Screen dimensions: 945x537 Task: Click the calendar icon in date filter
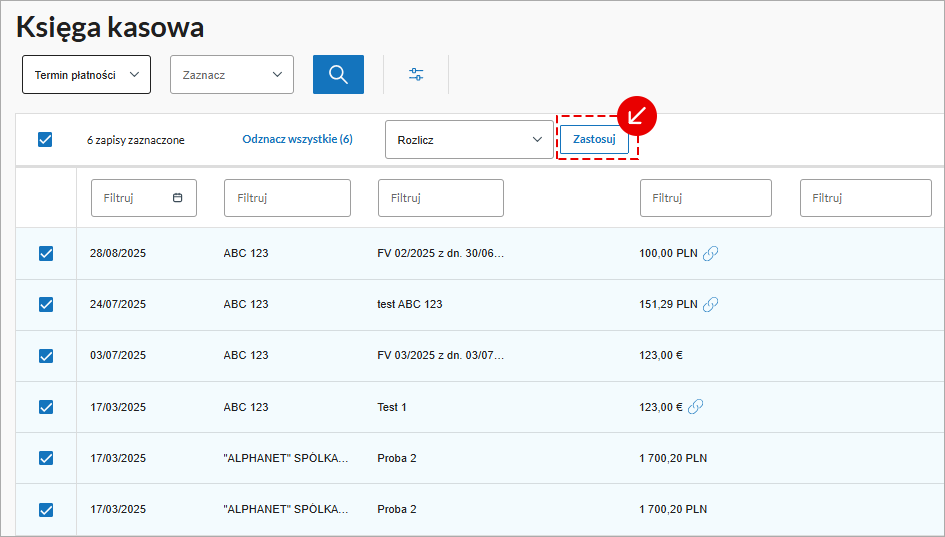(x=178, y=198)
